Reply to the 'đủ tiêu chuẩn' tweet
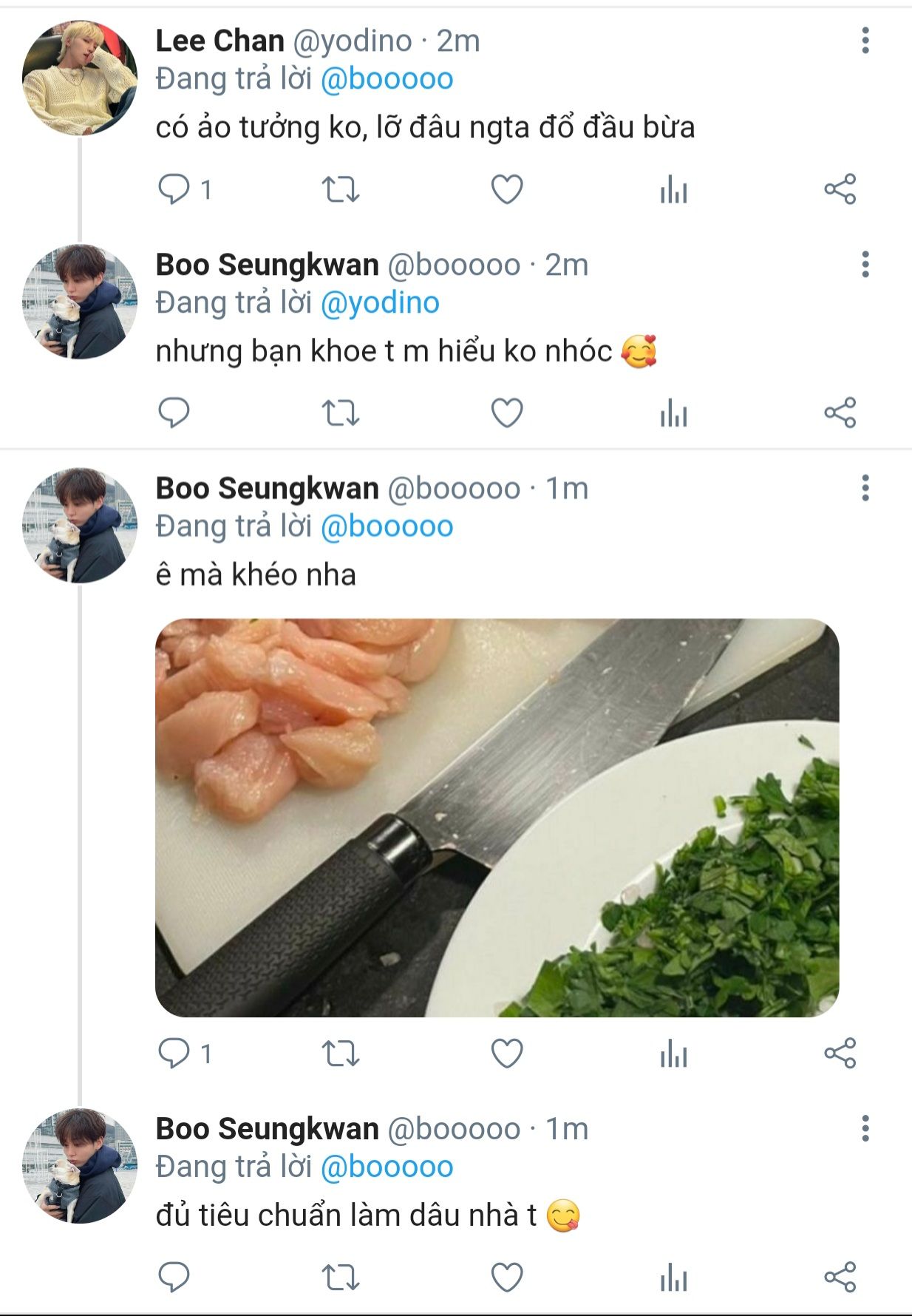This screenshot has height=1316, width=912. [x=174, y=1277]
